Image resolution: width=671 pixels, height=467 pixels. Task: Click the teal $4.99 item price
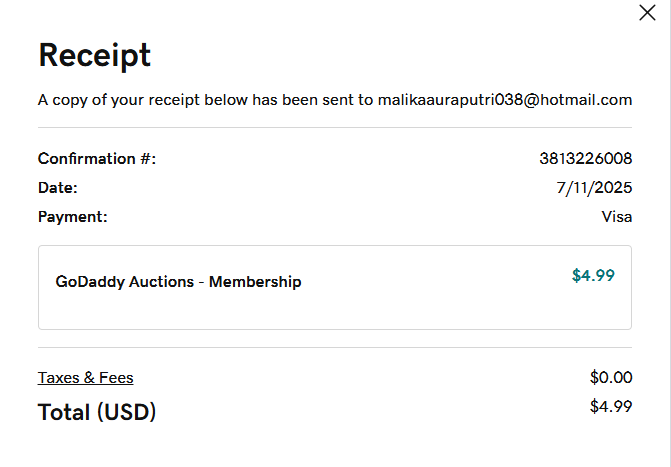(593, 275)
